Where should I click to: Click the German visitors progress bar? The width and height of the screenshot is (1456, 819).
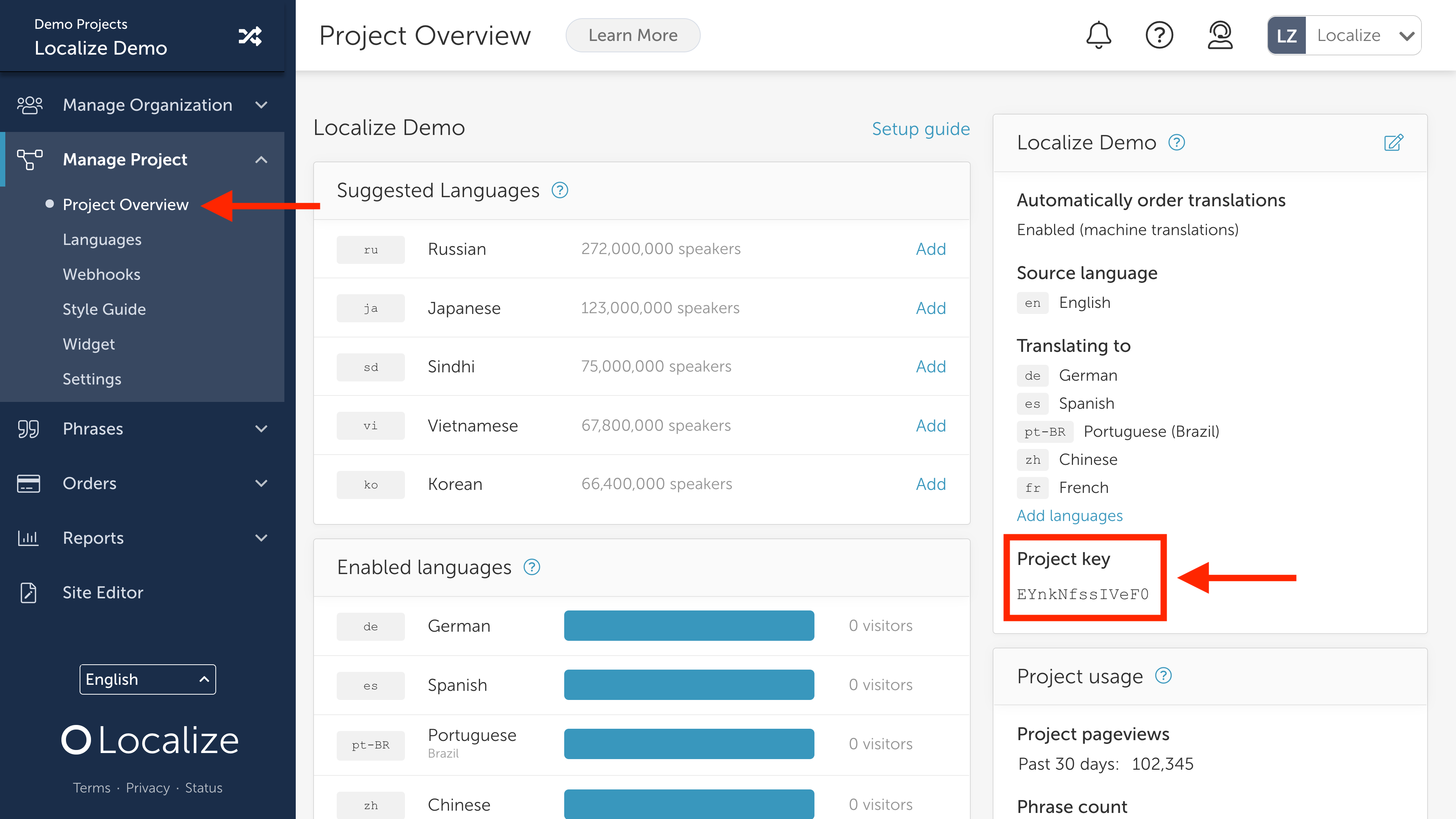click(x=689, y=625)
